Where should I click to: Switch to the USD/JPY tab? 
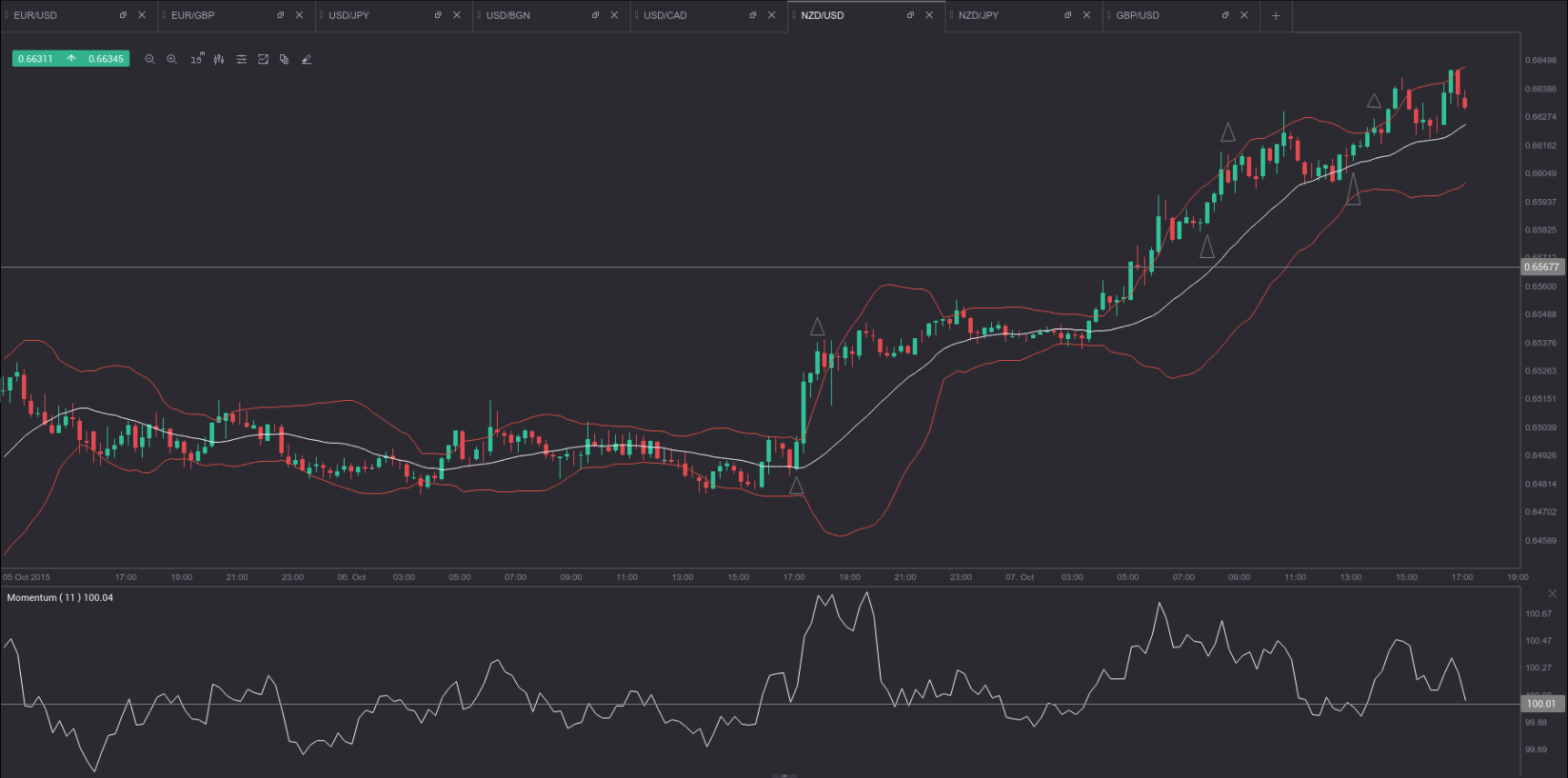click(x=349, y=15)
